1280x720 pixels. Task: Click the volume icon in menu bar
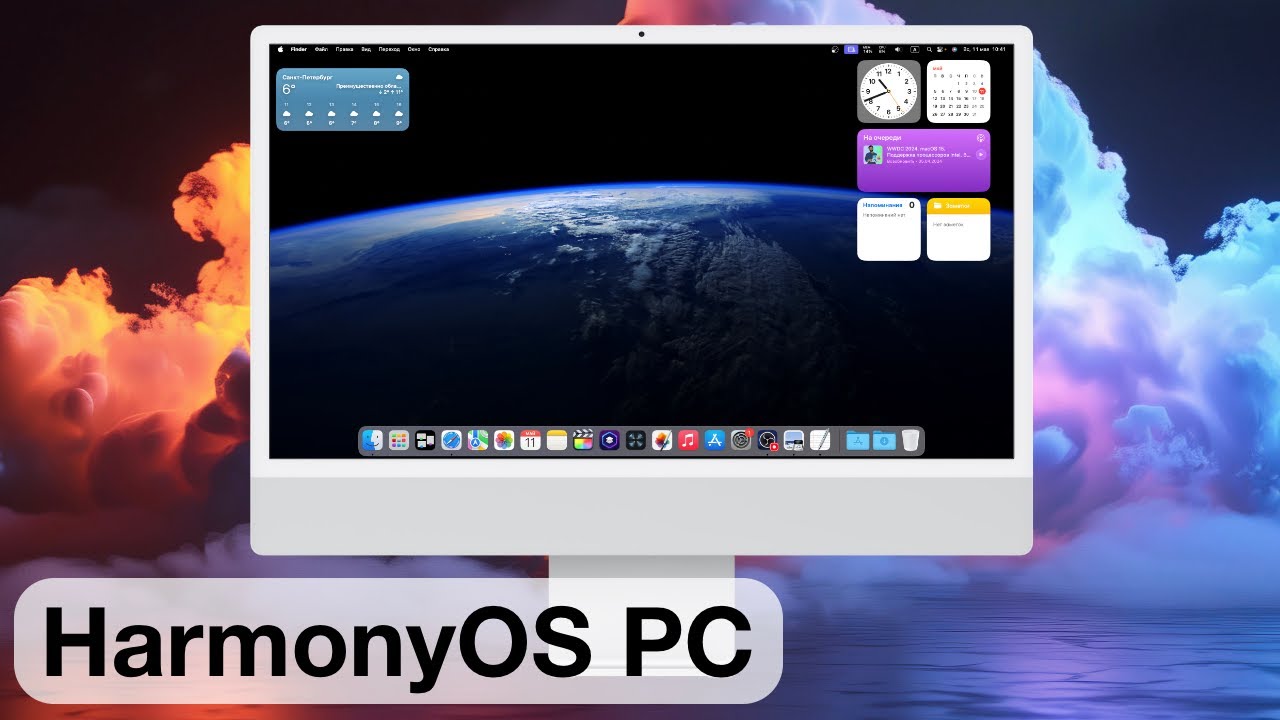898,49
